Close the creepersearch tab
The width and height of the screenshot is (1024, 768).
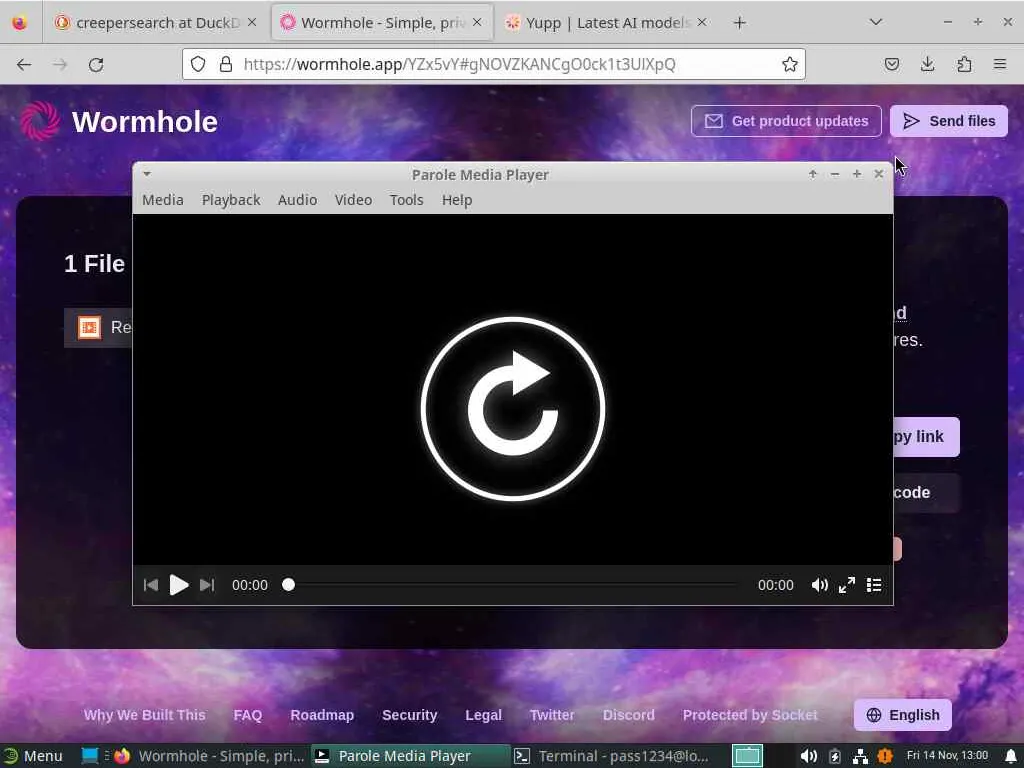[x=252, y=22]
